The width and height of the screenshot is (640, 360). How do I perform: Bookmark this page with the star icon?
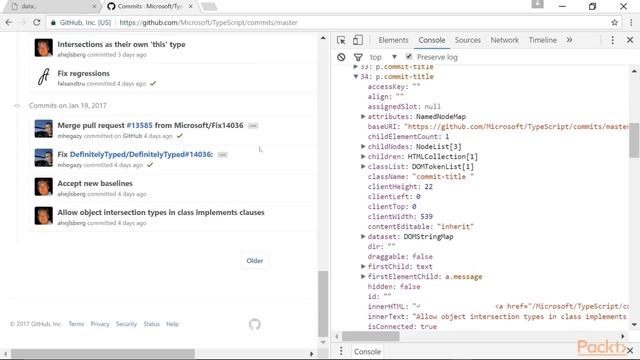(614, 22)
